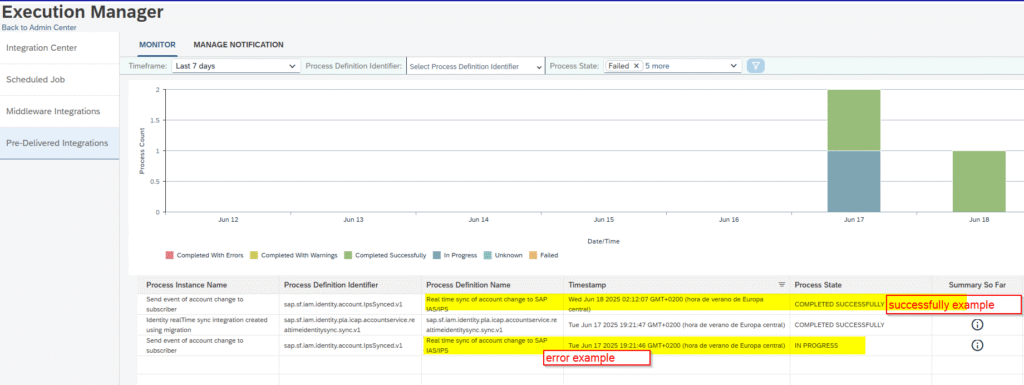Click the Jun 15 axis label

coord(603,220)
